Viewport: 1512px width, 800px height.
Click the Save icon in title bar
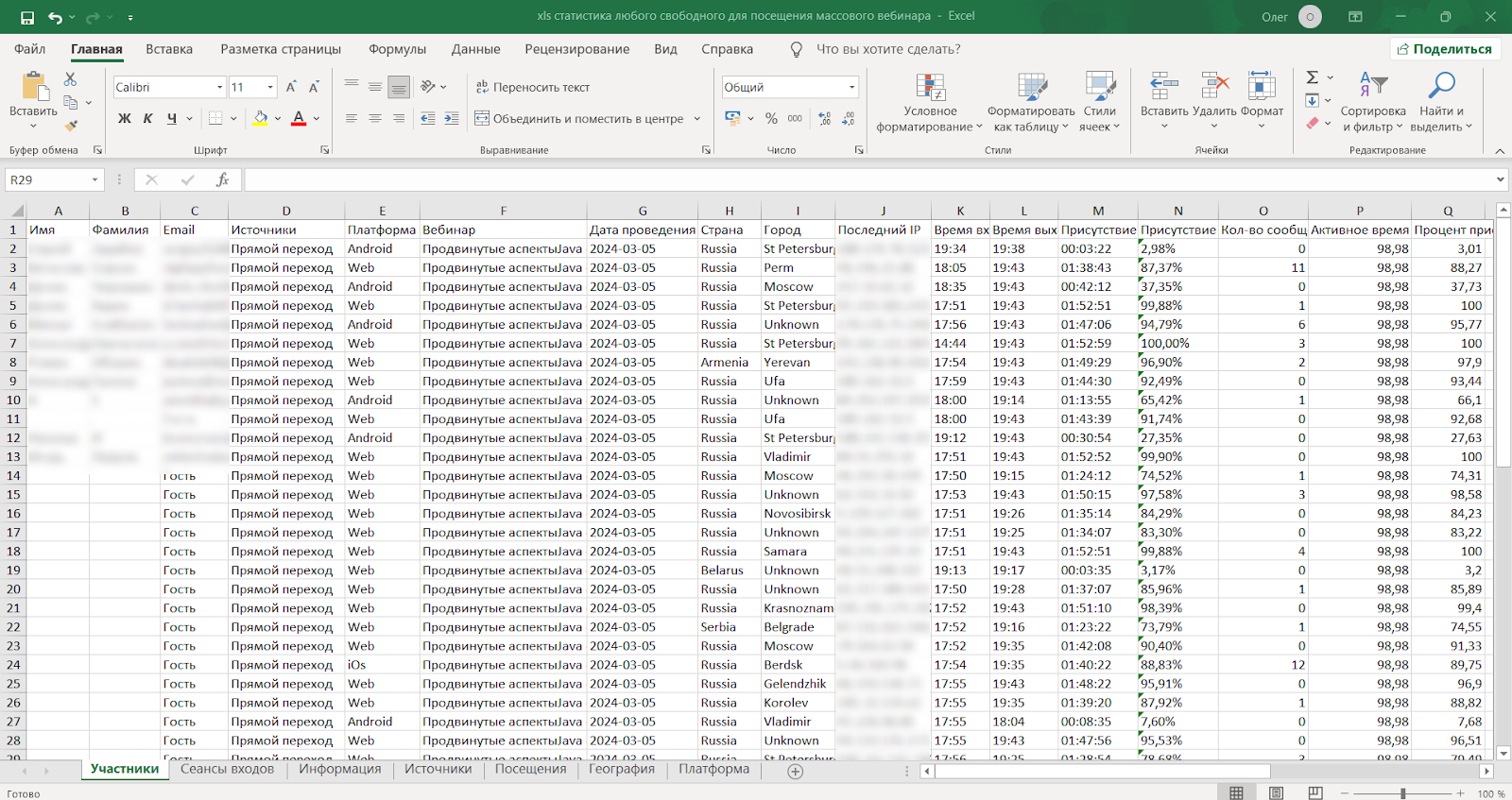click(27, 17)
